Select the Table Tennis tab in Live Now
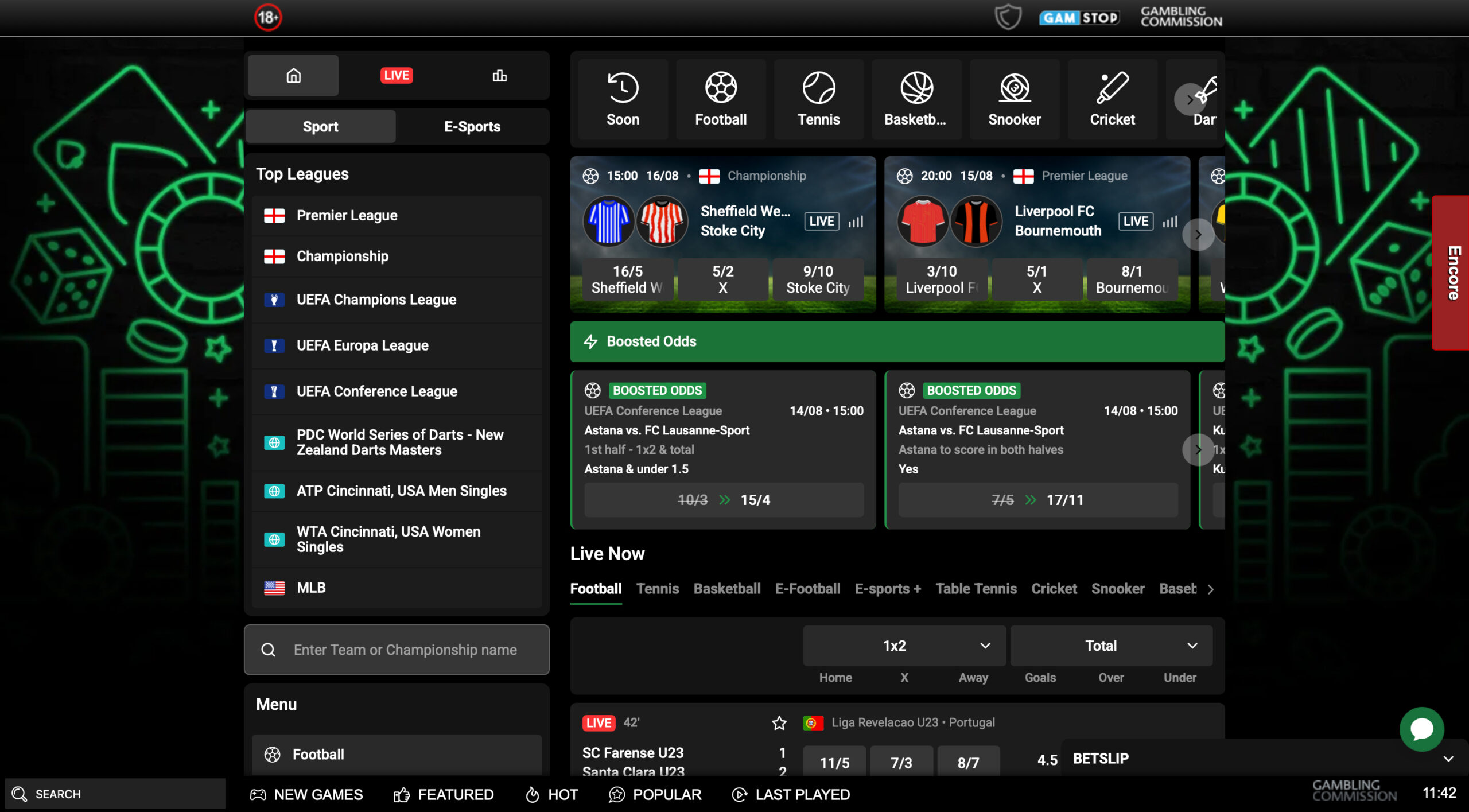This screenshot has width=1469, height=812. click(976, 589)
